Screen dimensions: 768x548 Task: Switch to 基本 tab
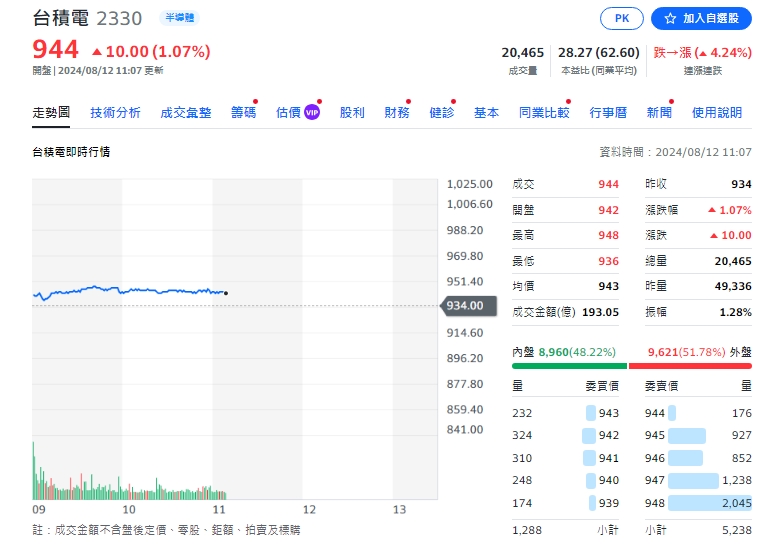coord(486,113)
